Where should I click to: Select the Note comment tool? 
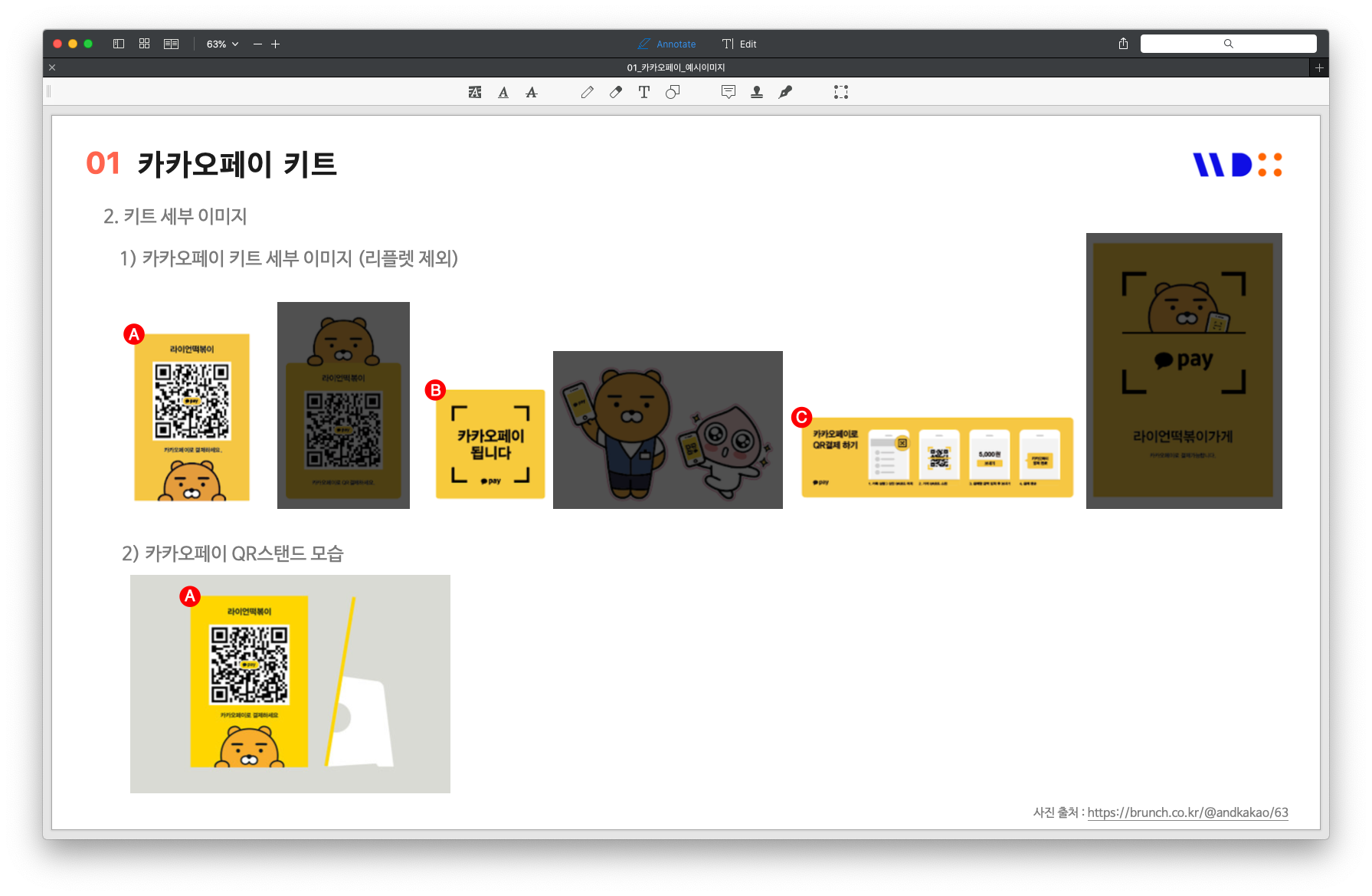point(729,92)
